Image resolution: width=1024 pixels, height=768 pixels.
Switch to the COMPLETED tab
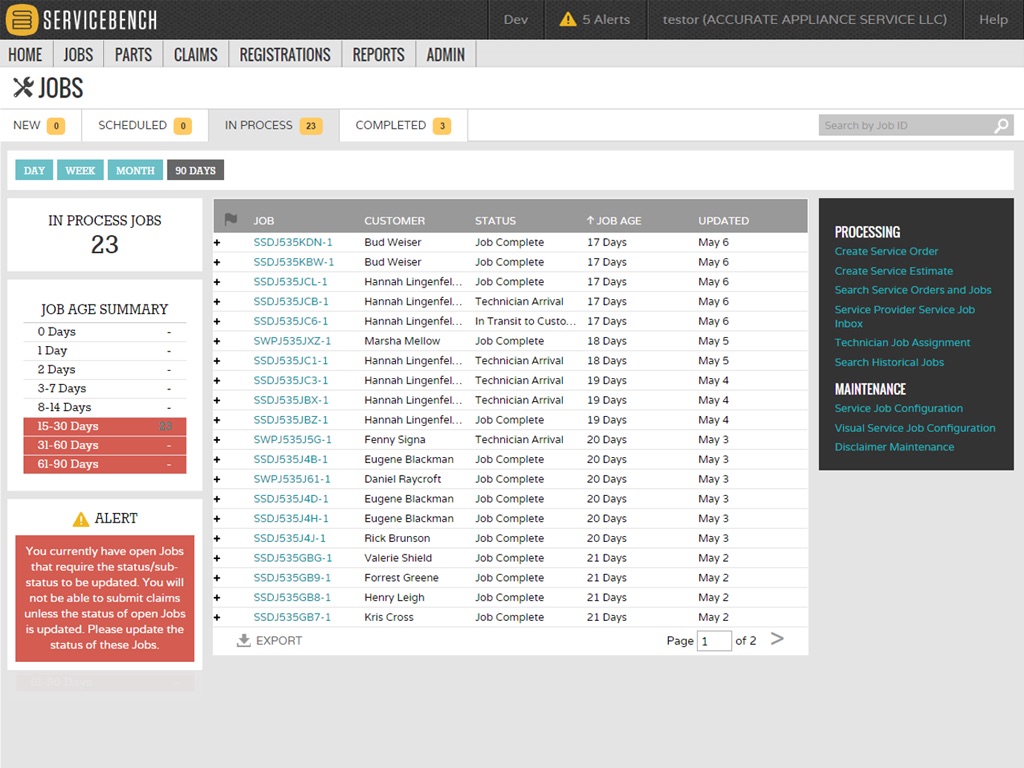[403, 125]
